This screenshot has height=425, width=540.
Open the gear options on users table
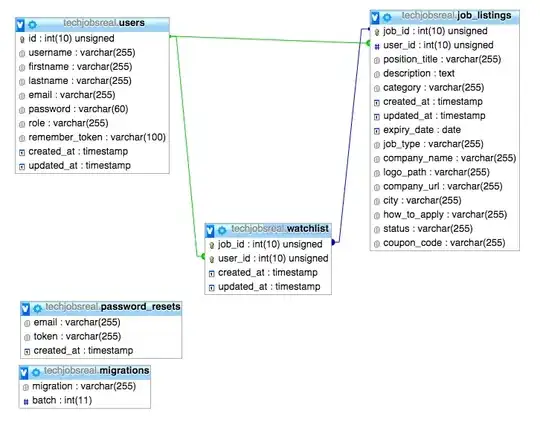[x=32, y=25]
